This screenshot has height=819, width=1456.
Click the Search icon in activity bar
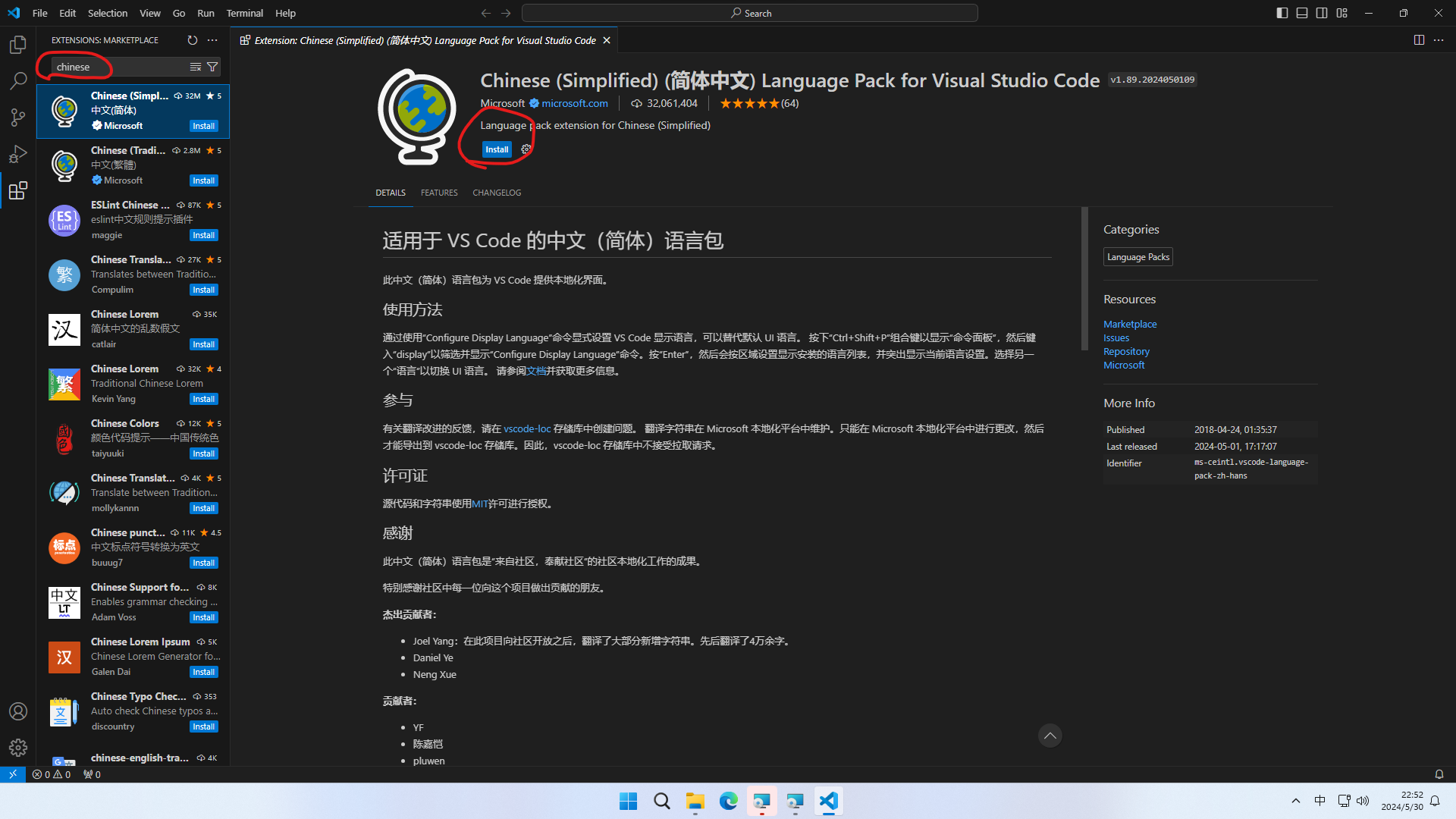click(18, 80)
